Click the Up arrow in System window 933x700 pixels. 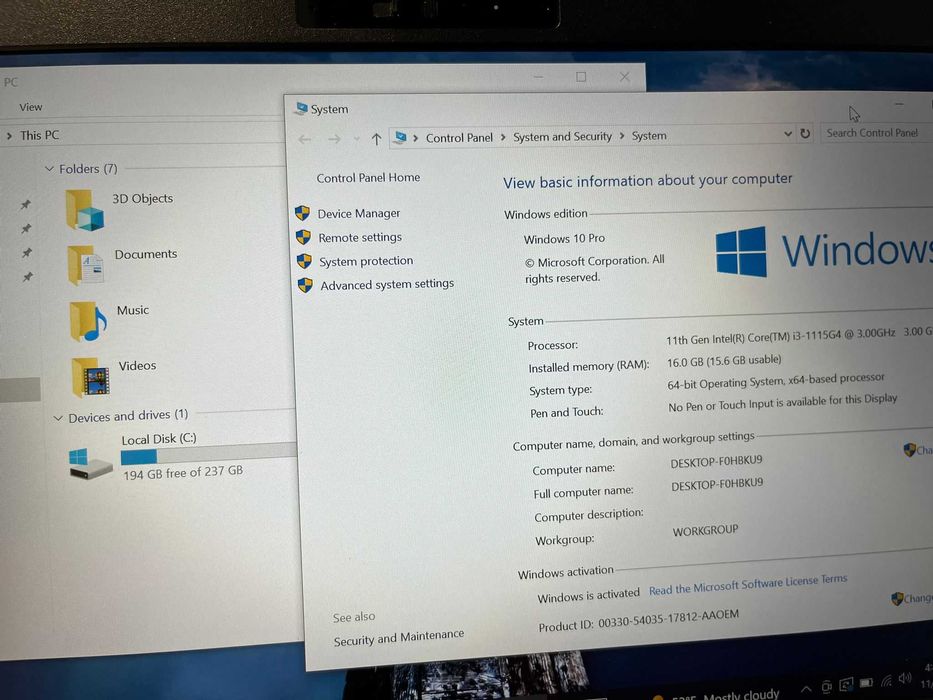coord(376,139)
